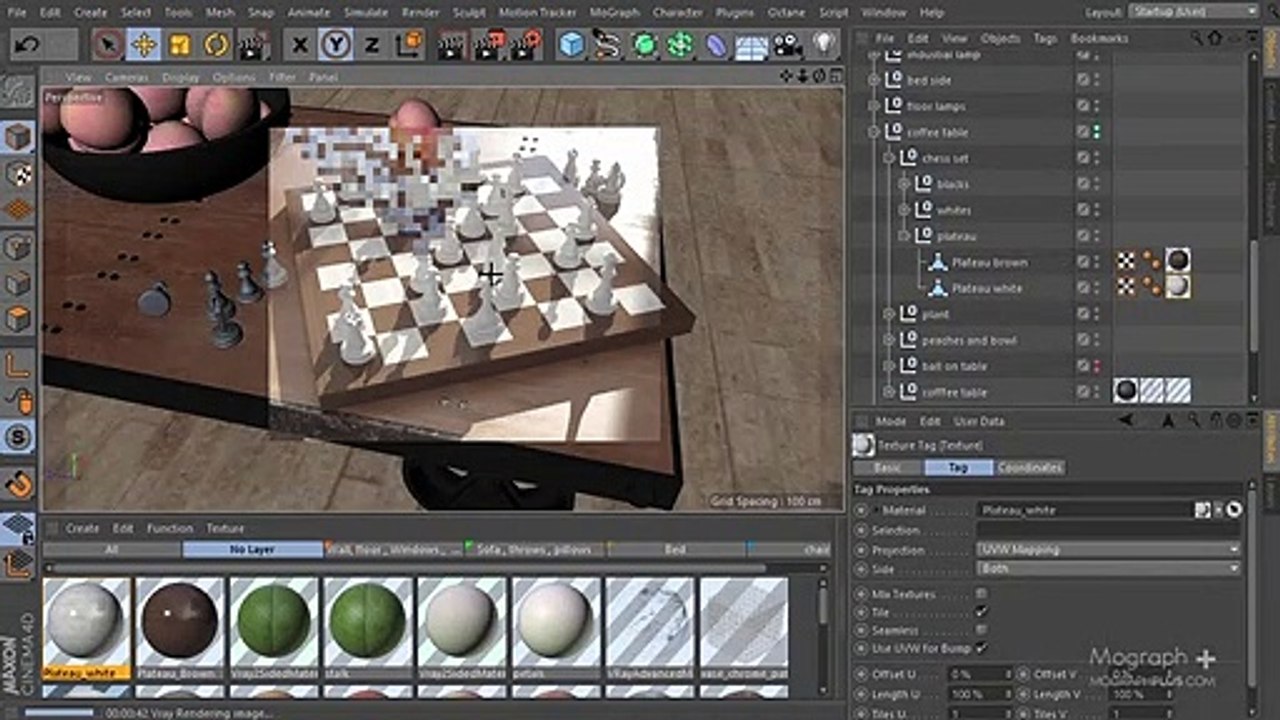
Task: Add a Camera object
Action: (x=788, y=45)
